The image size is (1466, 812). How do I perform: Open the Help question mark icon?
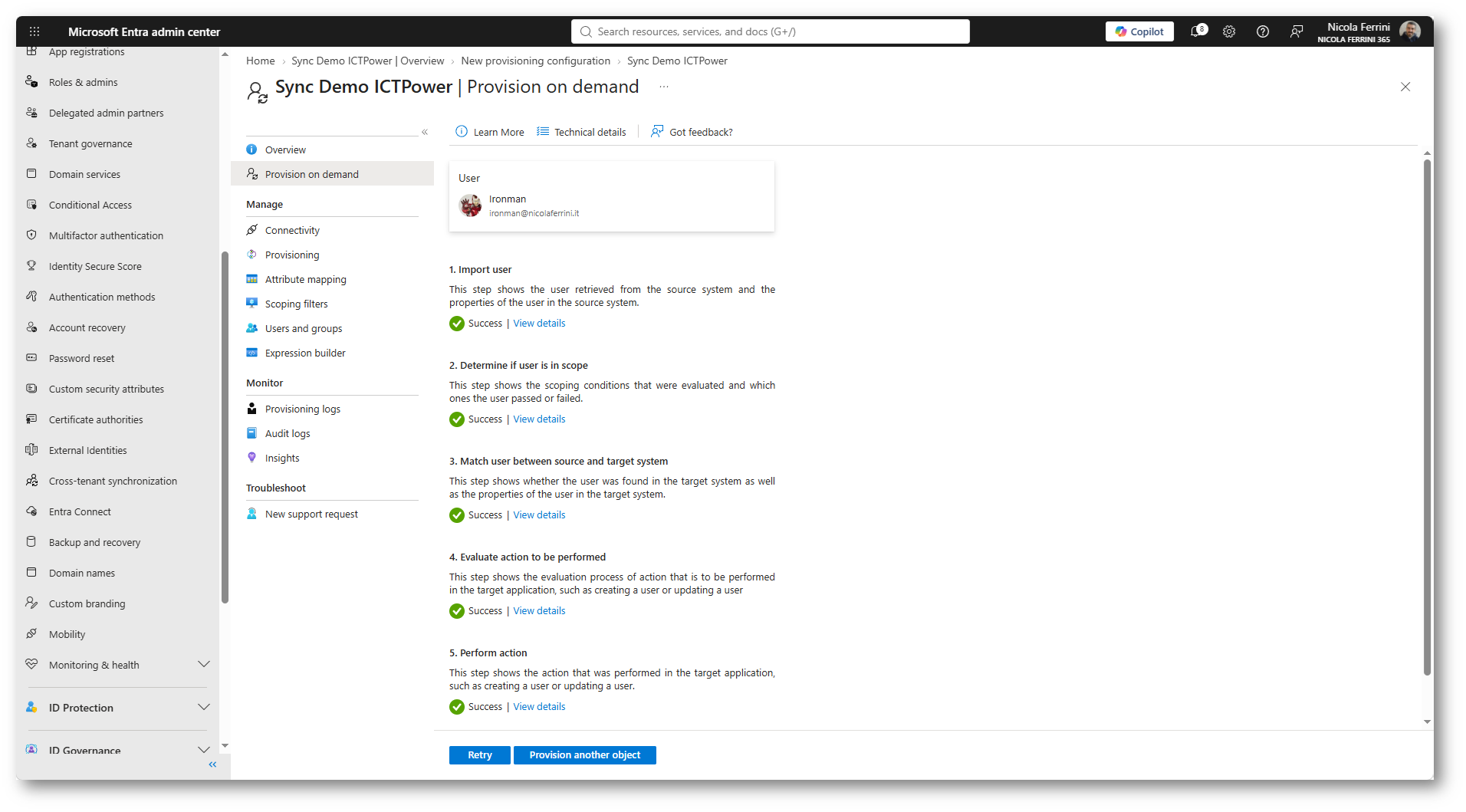click(1263, 31)
